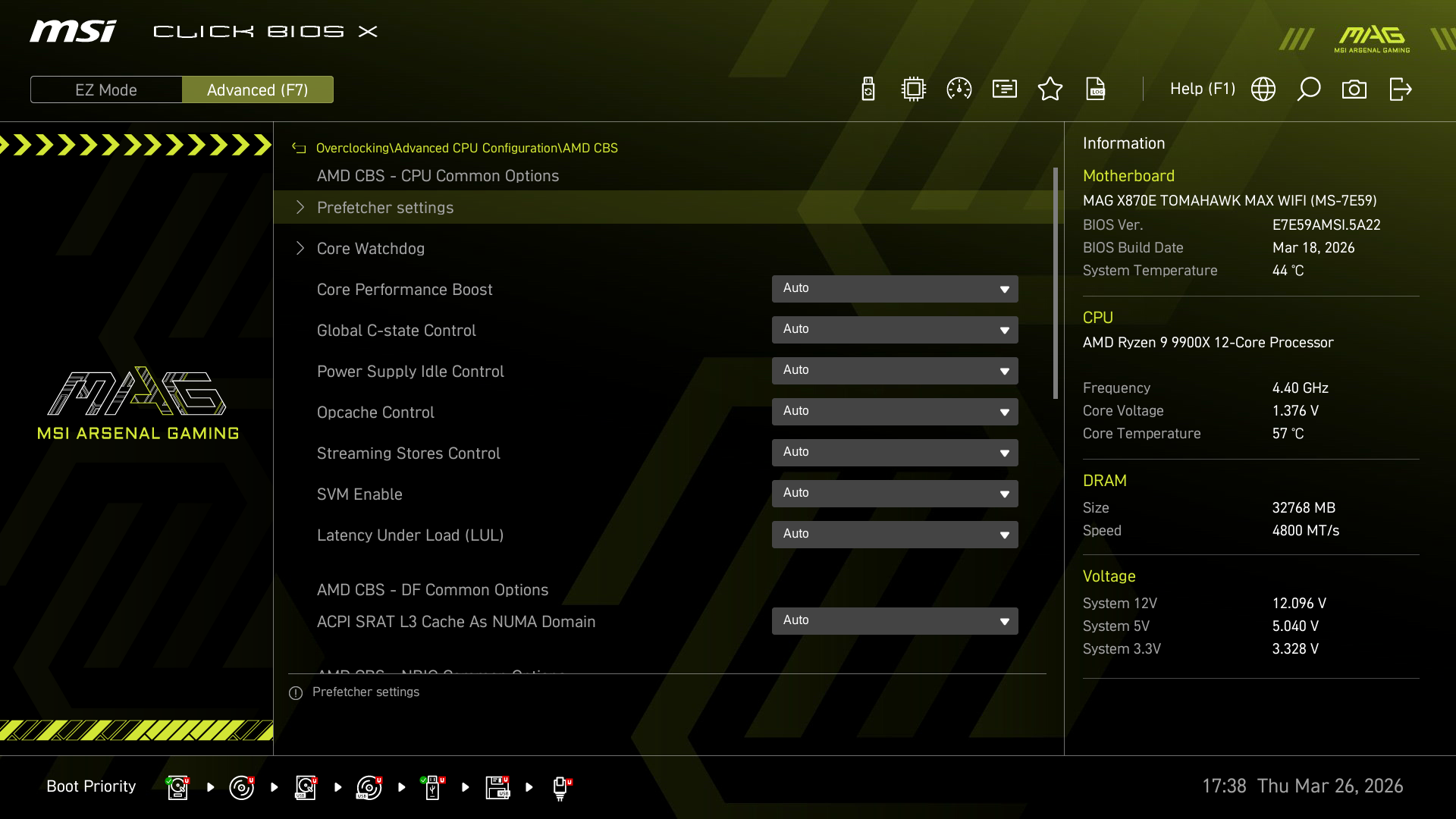Change Global C-state Control setting
This screenshot has width=1456, height=819.
(895, 330)
